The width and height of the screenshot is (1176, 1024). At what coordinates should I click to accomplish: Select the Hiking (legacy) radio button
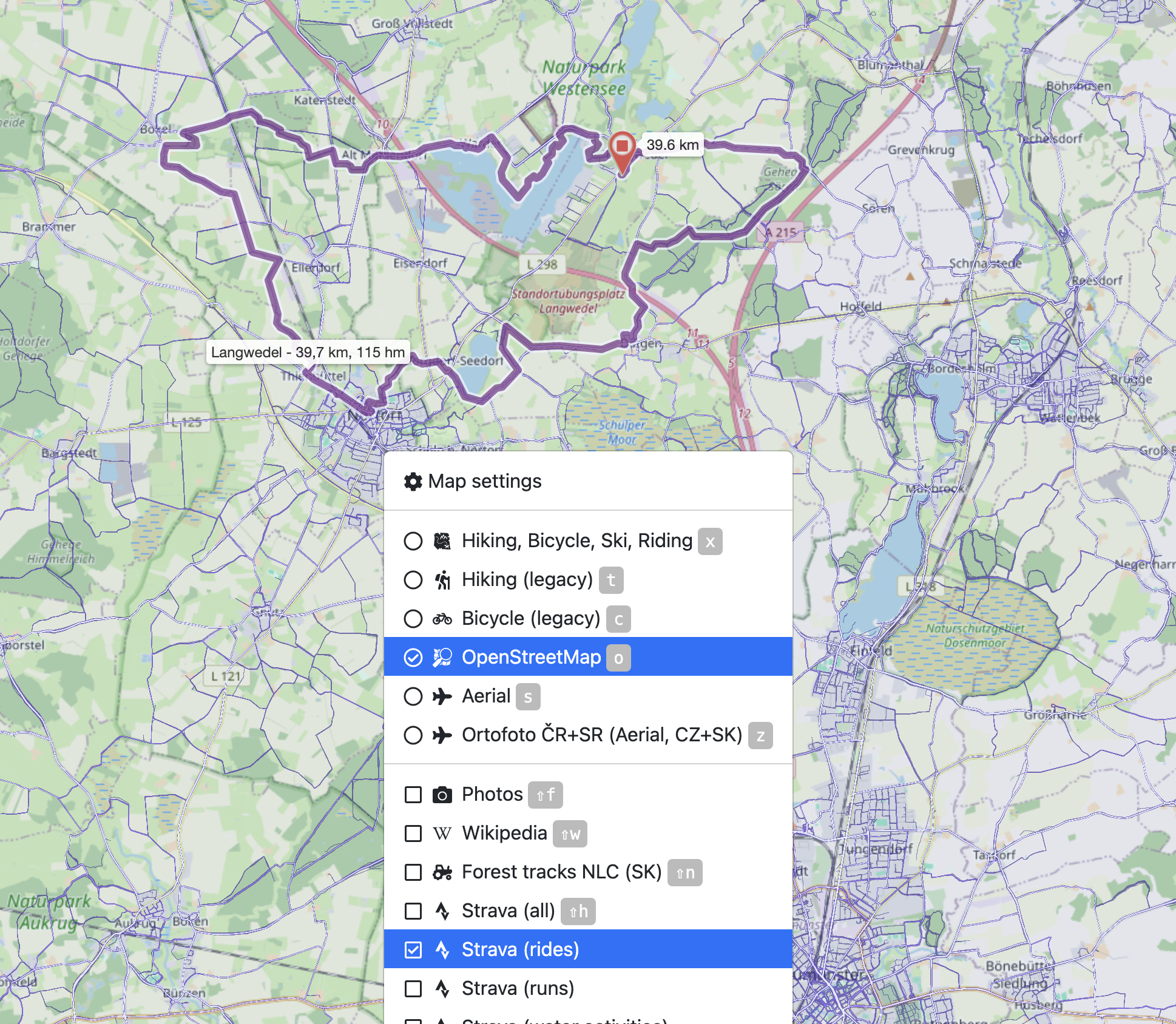coord(413,579)
